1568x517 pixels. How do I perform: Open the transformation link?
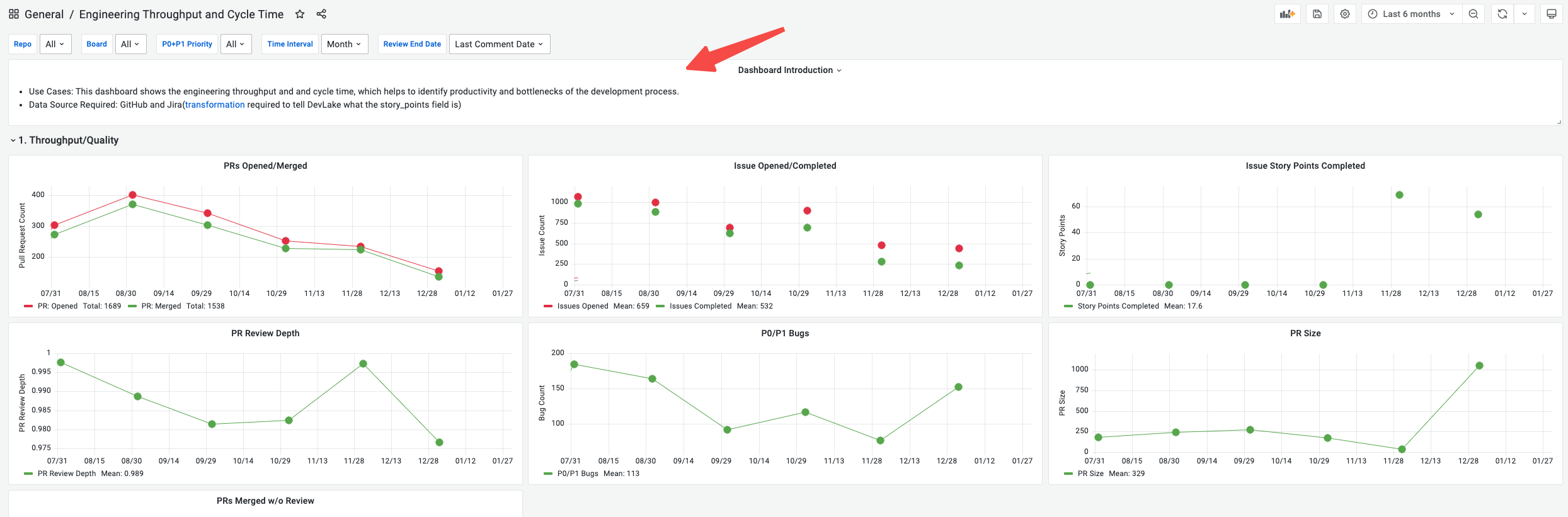(215, 105)
